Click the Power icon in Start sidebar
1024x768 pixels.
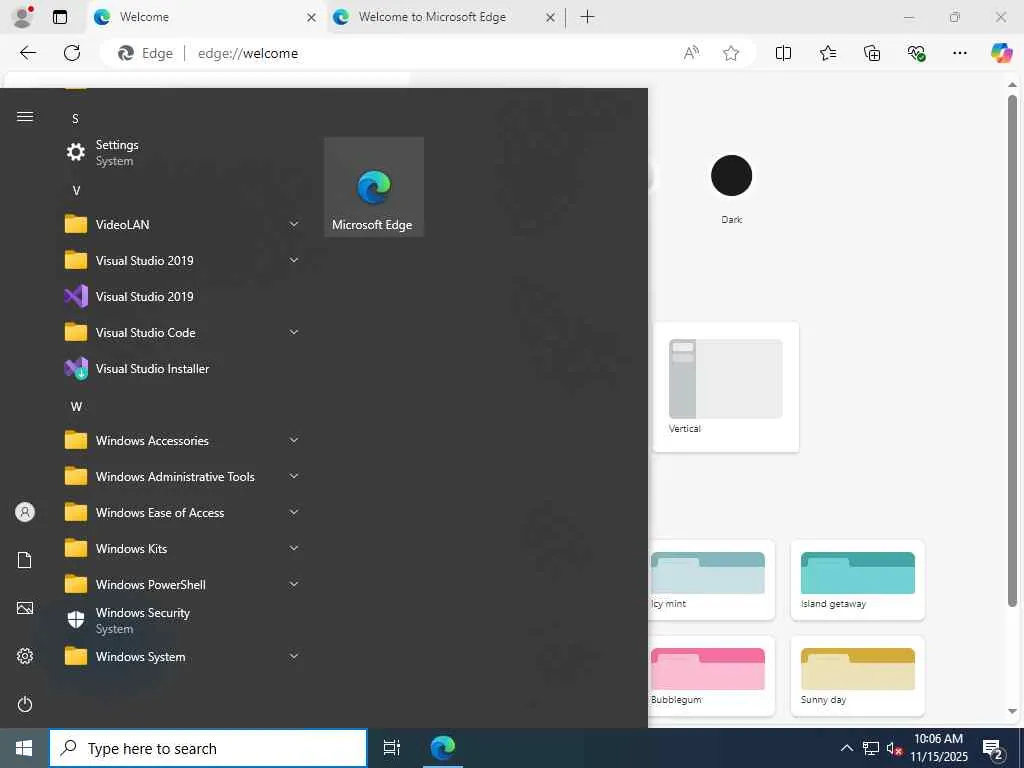pos(25,704)
